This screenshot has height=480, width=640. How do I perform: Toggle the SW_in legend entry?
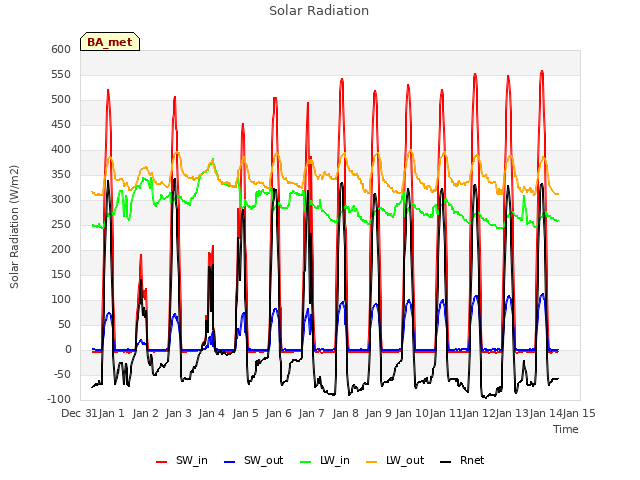tap(182, 460)
